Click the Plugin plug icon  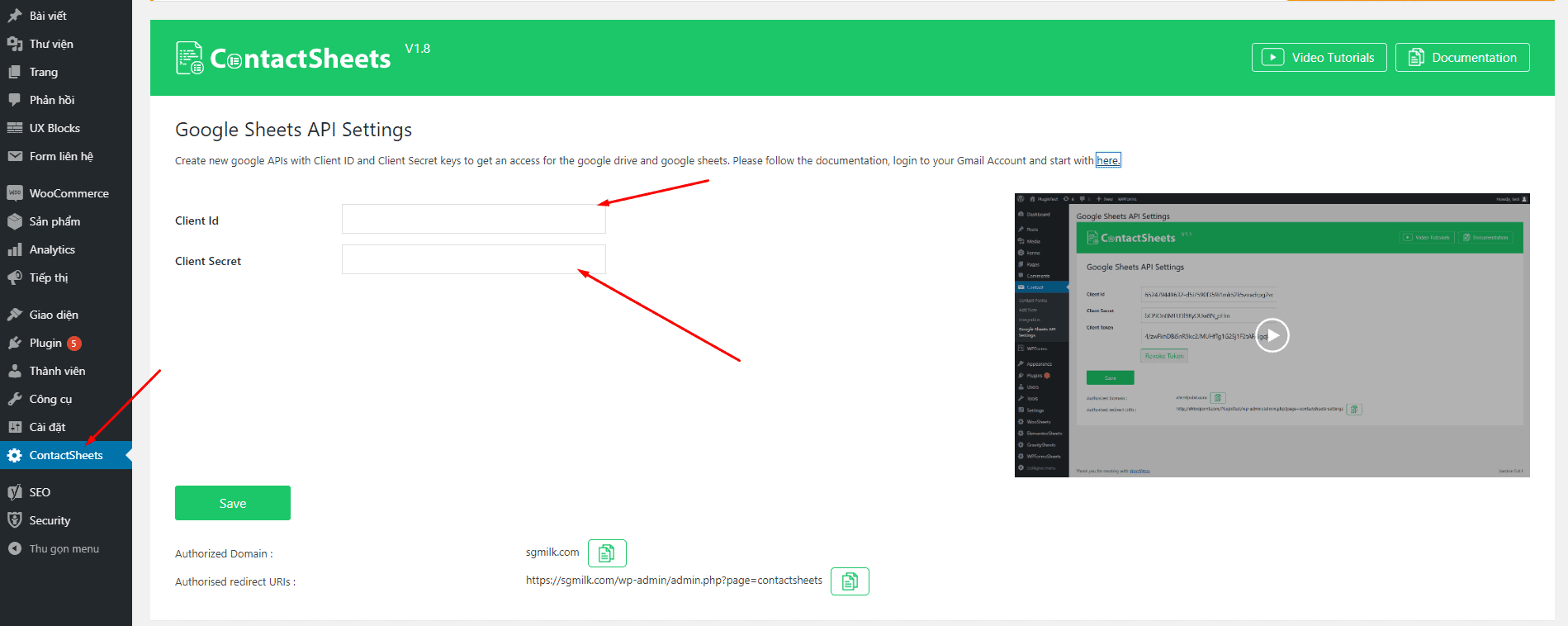point(15,343)
